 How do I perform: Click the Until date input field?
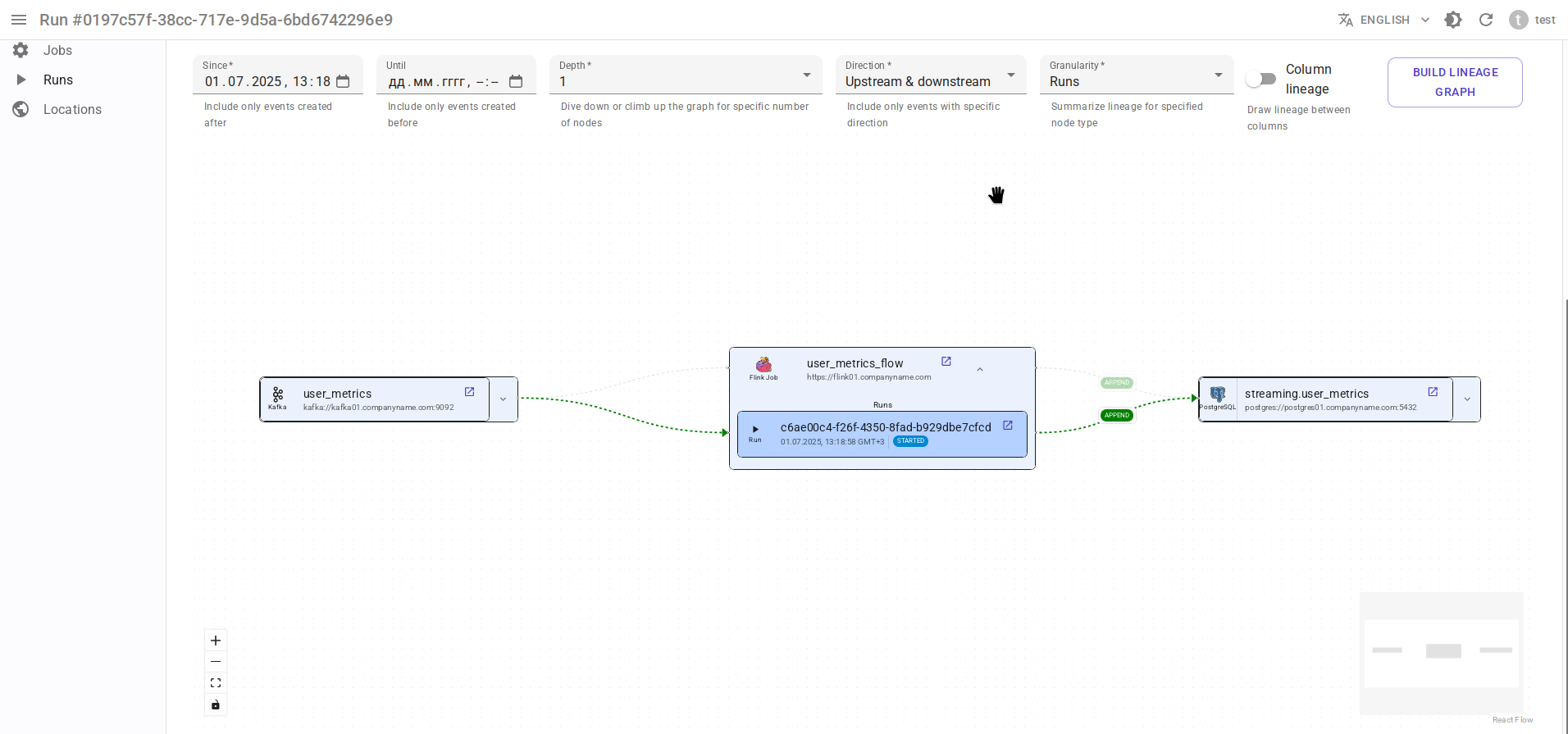[x=443, y=81]
